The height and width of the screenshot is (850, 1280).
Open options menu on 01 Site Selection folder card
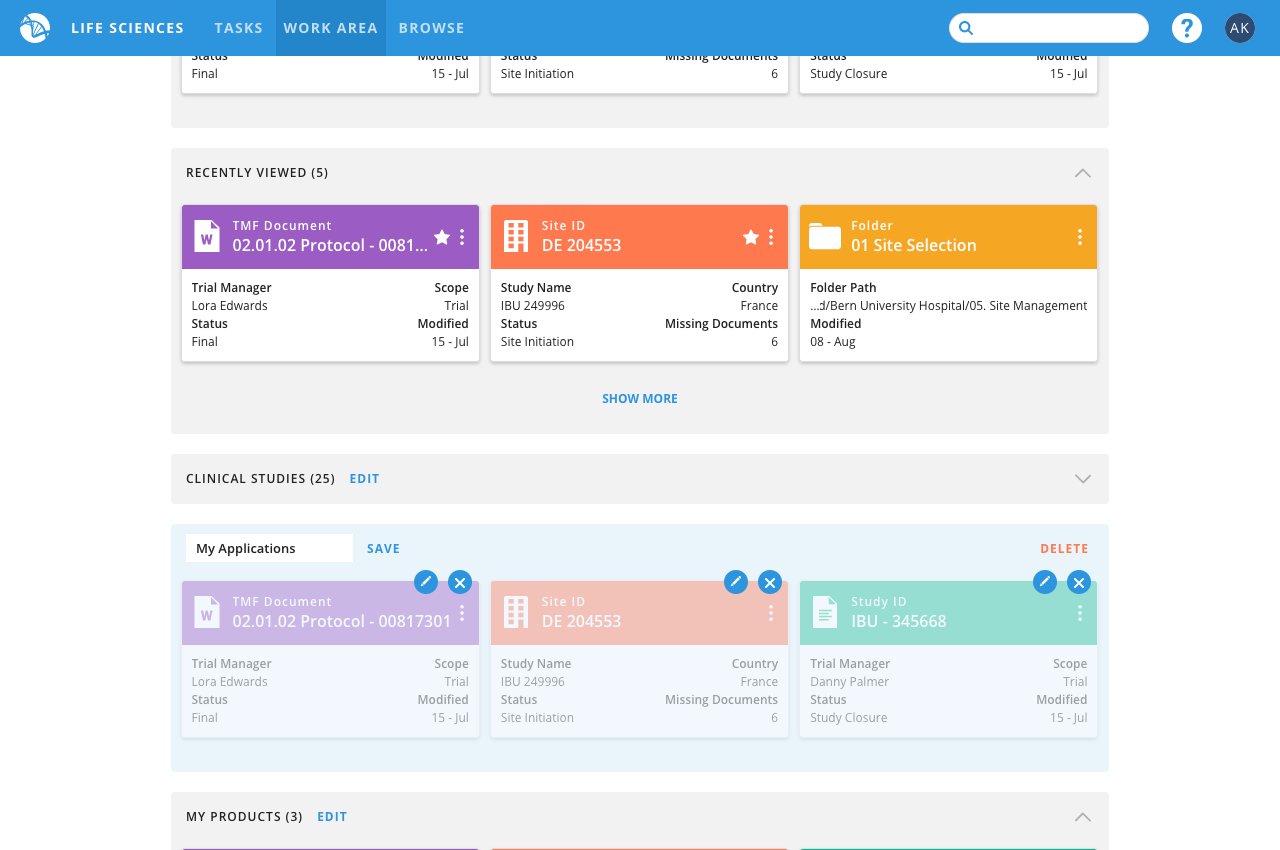(x=1080, y=237)
